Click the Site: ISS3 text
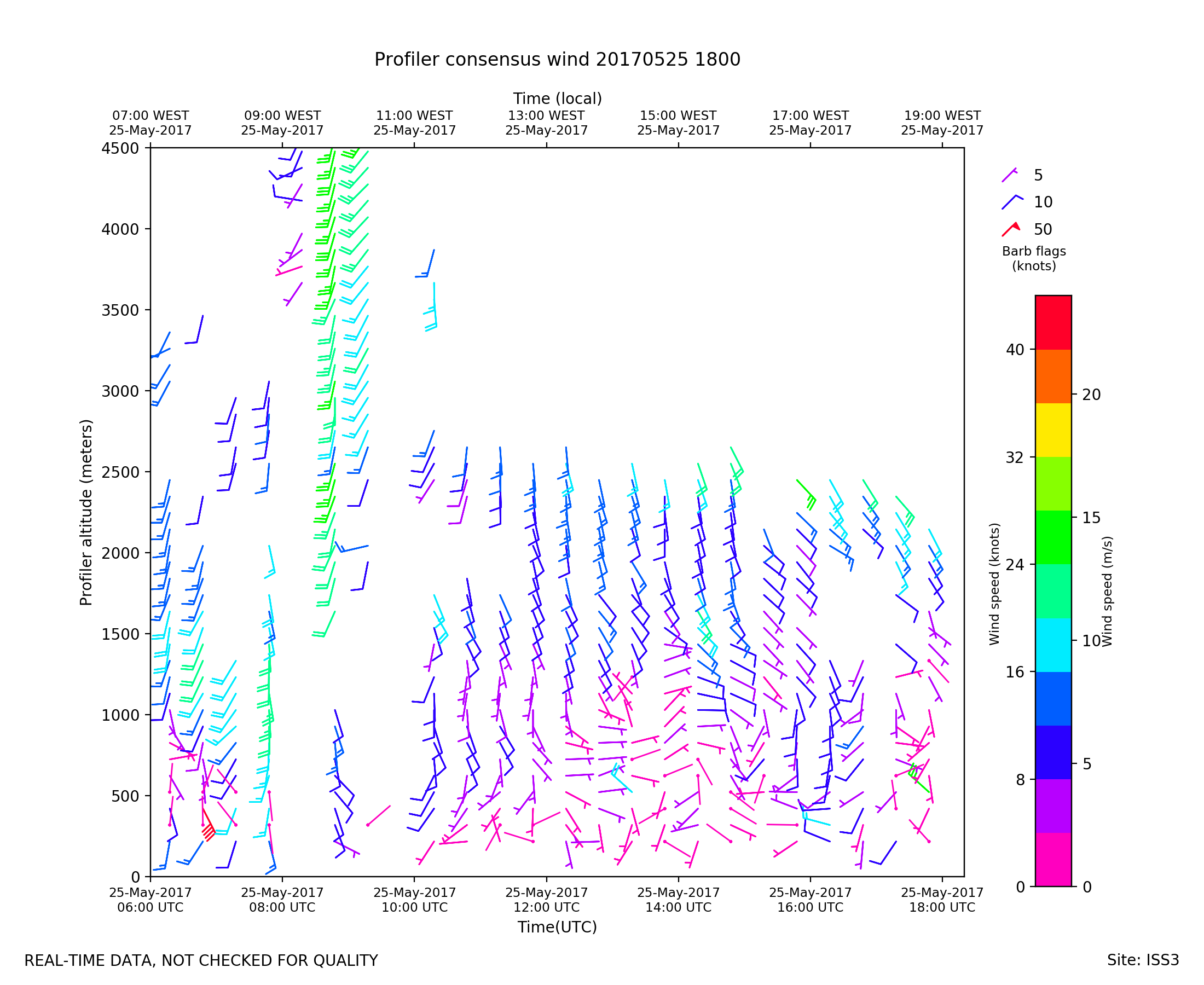 coord(1143,960)
